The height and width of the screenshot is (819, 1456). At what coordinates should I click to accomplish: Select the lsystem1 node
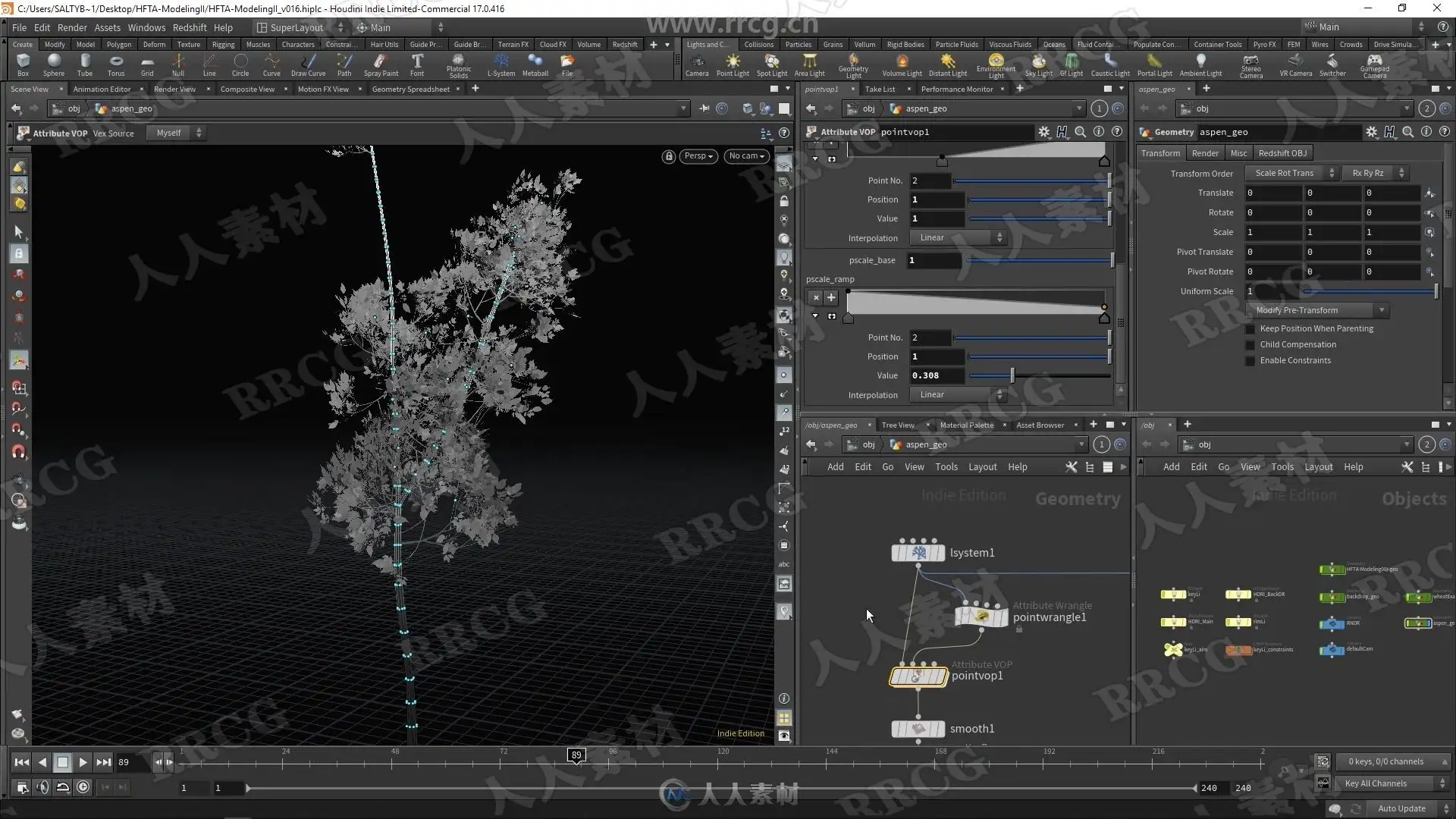point(918,553)
